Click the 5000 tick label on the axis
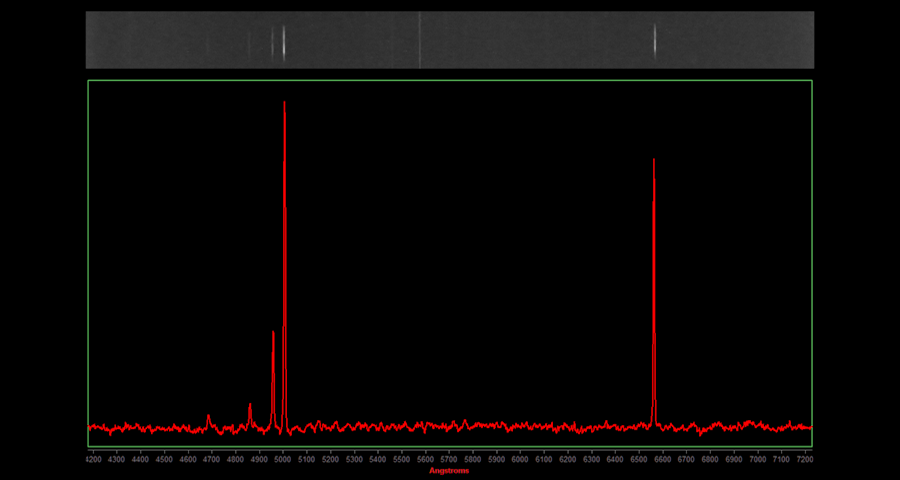 [x=283, y=459]
